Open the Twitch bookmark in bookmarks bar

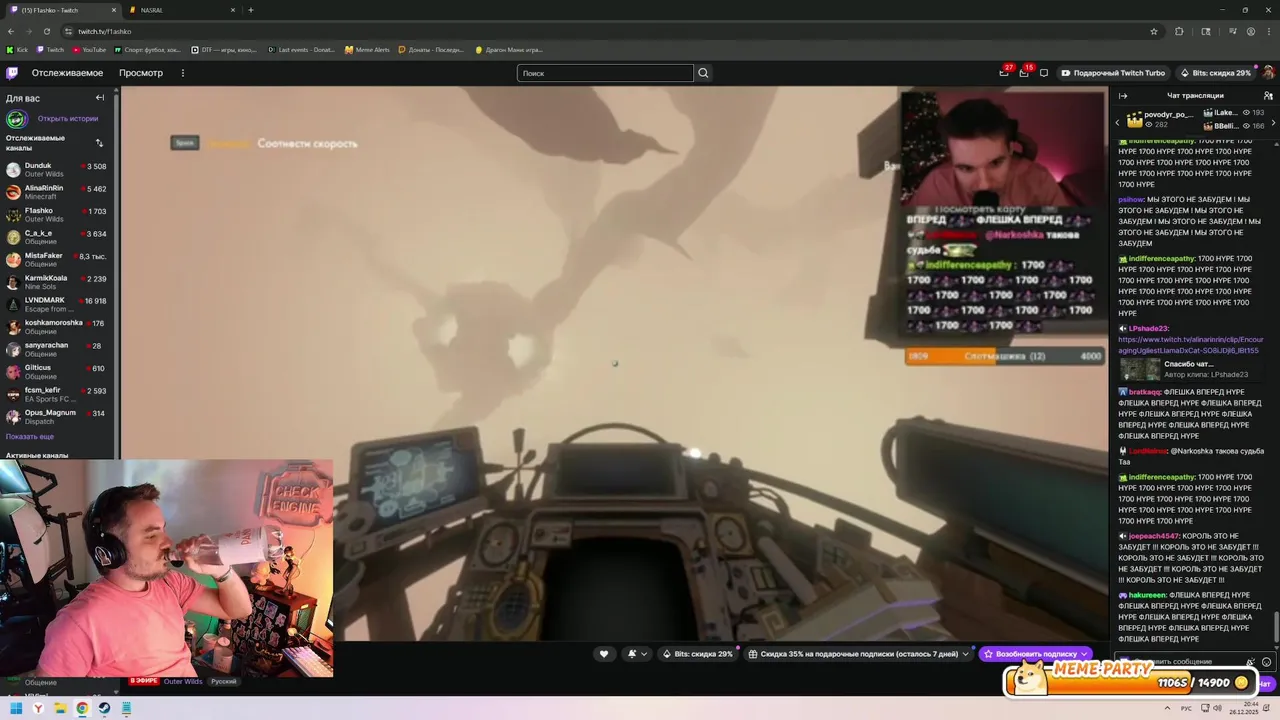pos(51,49)
